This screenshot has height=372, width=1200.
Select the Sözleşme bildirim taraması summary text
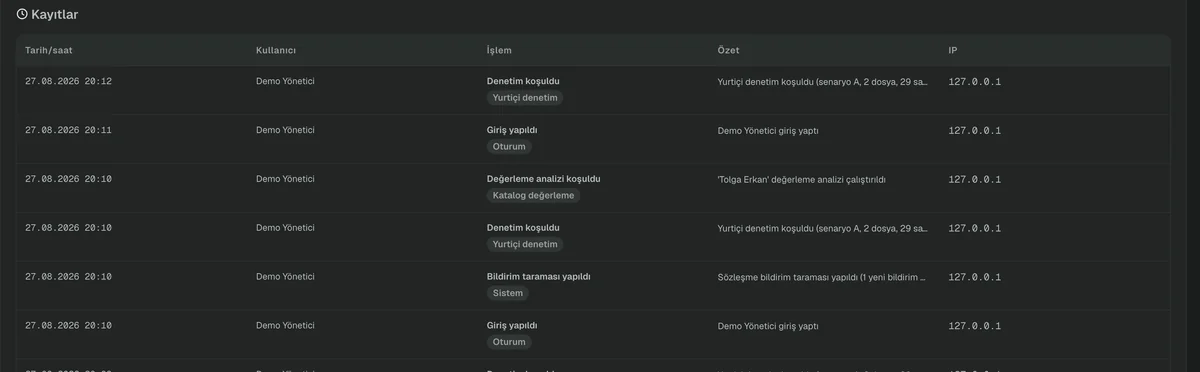pos(822,278)
